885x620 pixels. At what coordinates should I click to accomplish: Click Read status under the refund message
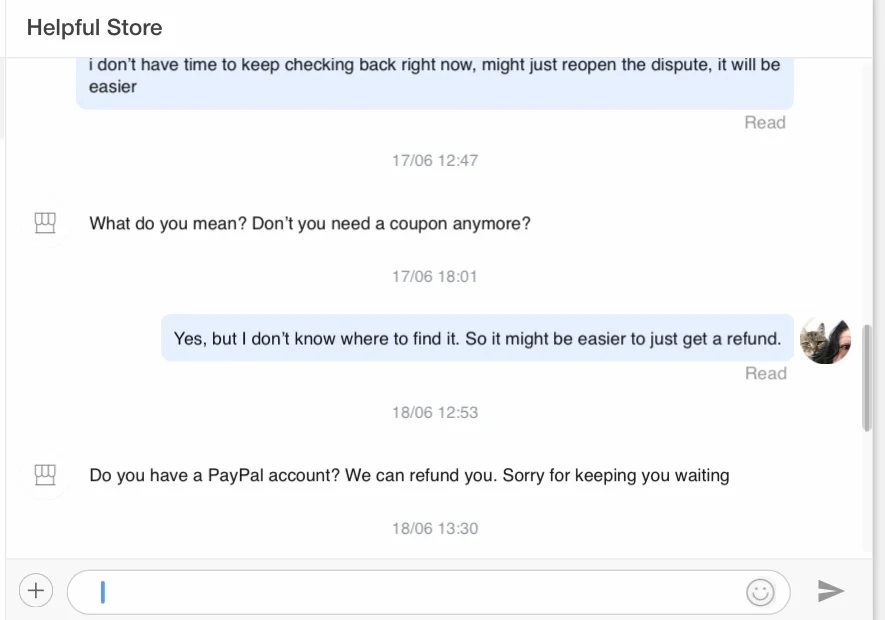tap(766, 374)
